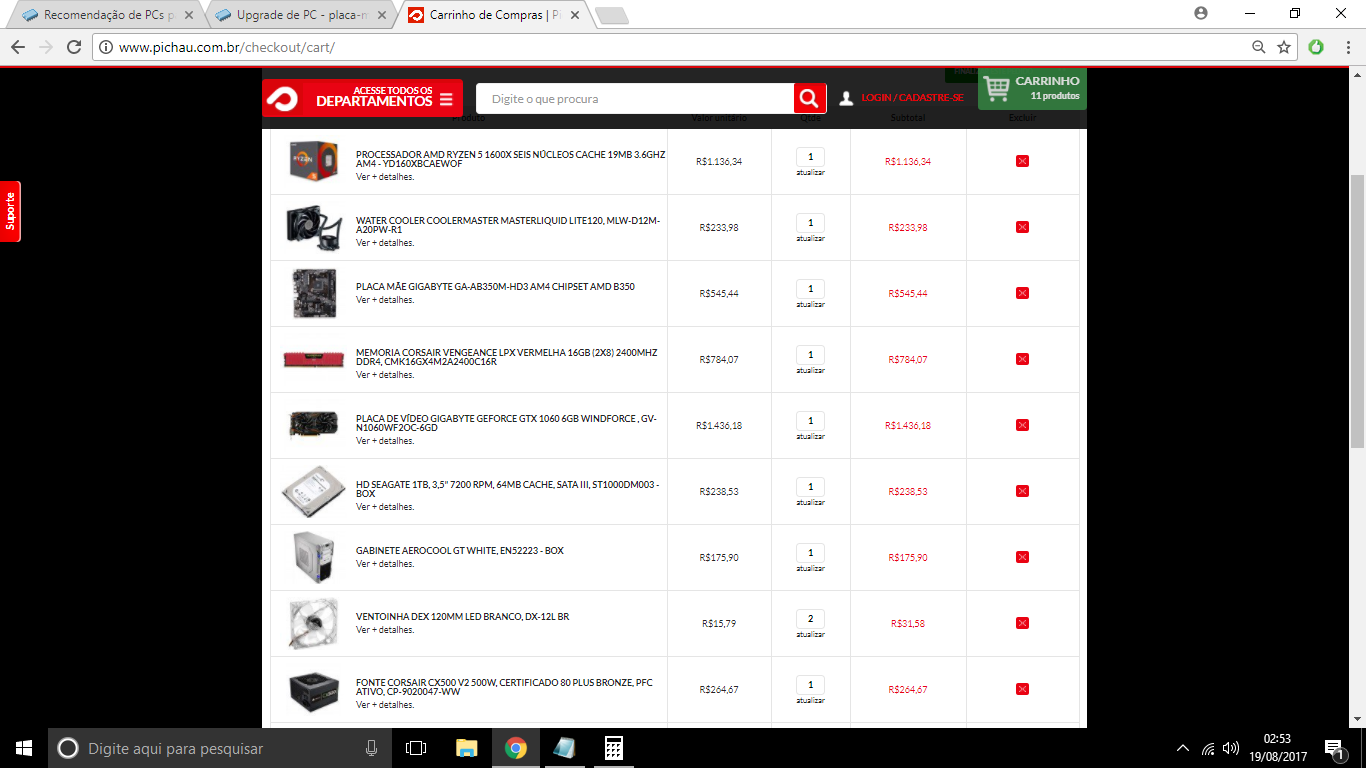Remove Ventoinha DEX 120mm fan from cart

point(1022,623)
